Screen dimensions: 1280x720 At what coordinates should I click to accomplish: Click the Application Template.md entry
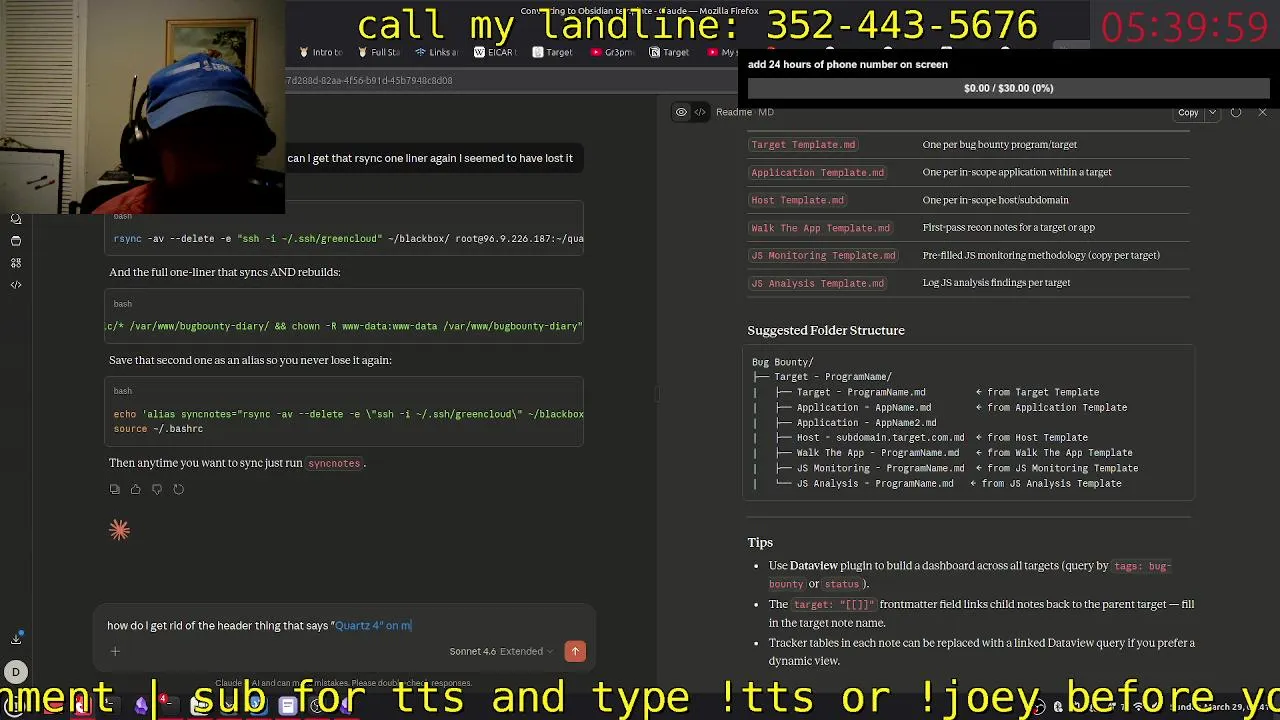pyautogui.click(x=817, y=172)
